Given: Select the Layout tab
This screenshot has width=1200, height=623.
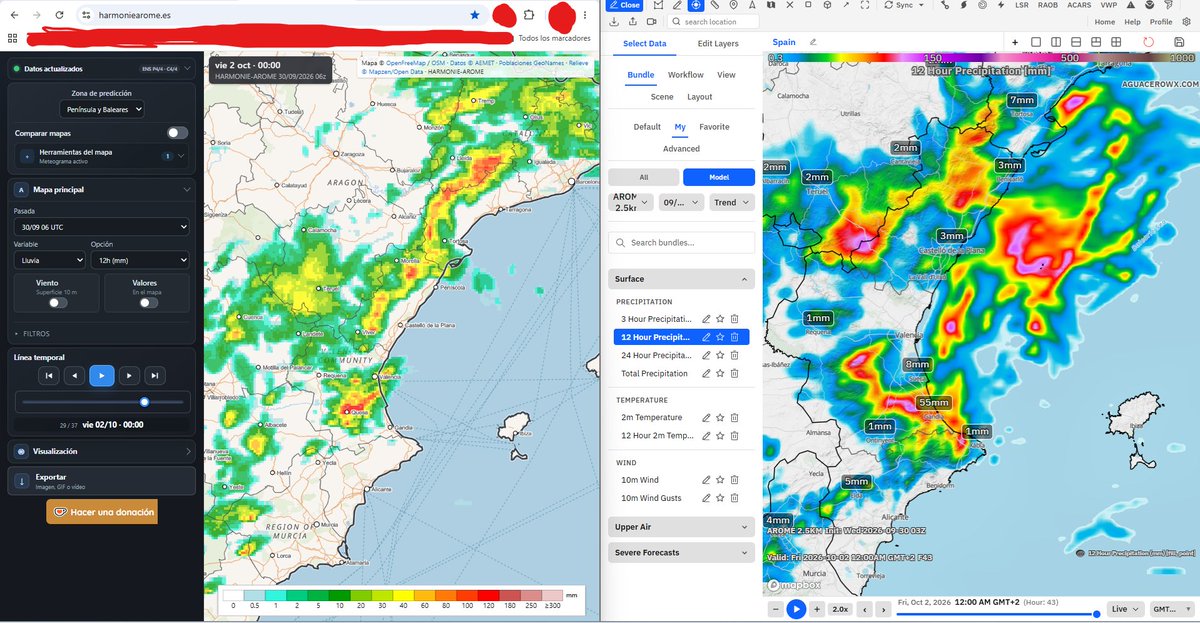Looking at the screenshot, I should pyautogui.click(x=700, y=97).
